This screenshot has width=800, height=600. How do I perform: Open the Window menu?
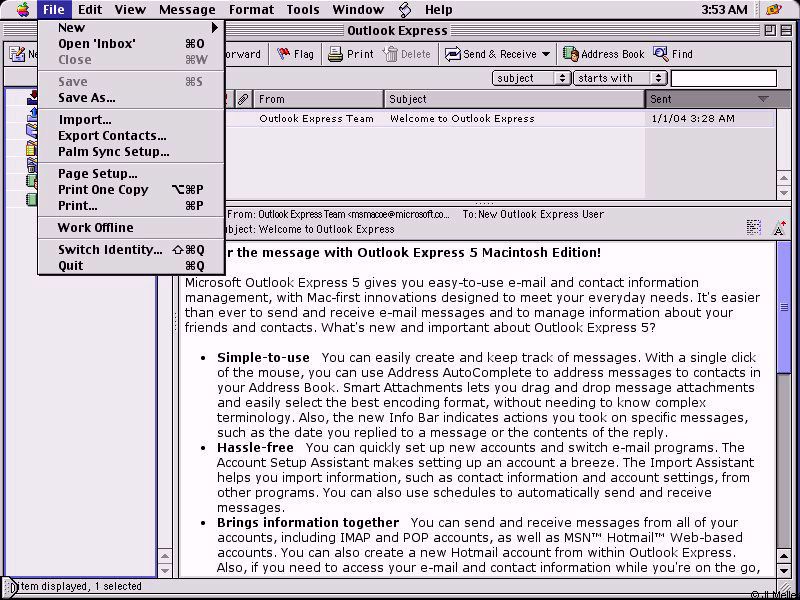(x=358, y=9)
